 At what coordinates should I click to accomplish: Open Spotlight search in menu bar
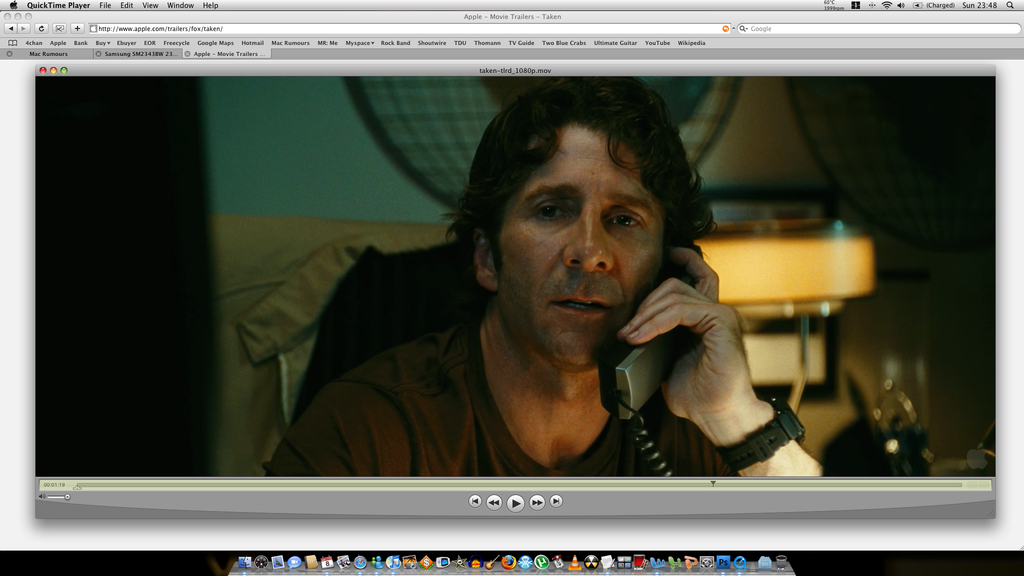click(x=1010, y=5)
